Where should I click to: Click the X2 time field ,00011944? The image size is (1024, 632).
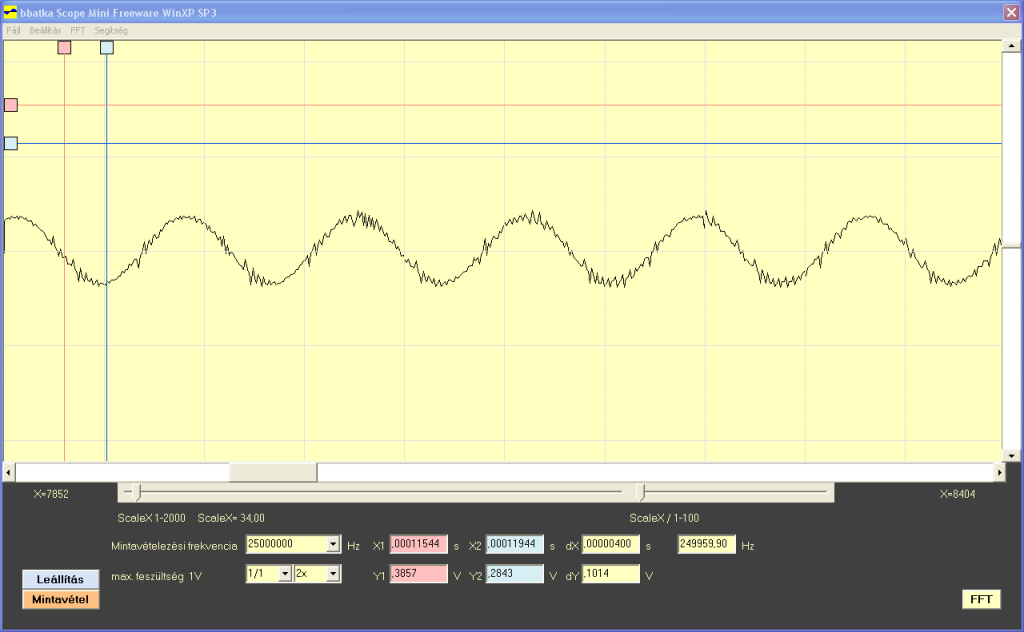point(515,545)
